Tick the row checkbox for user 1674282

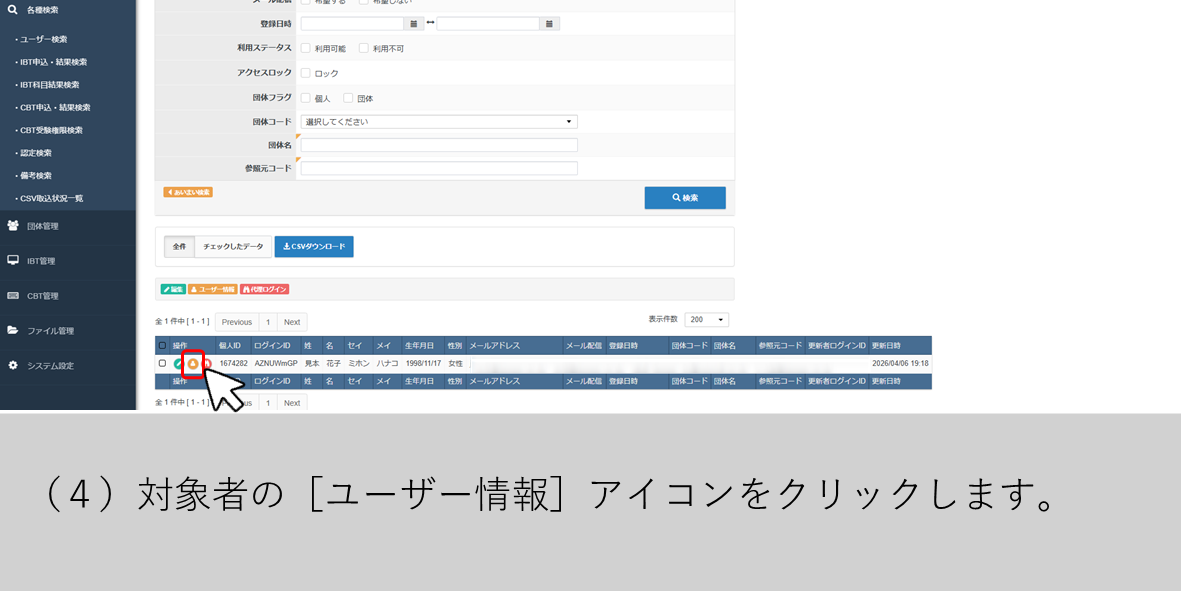pos(162,364)
